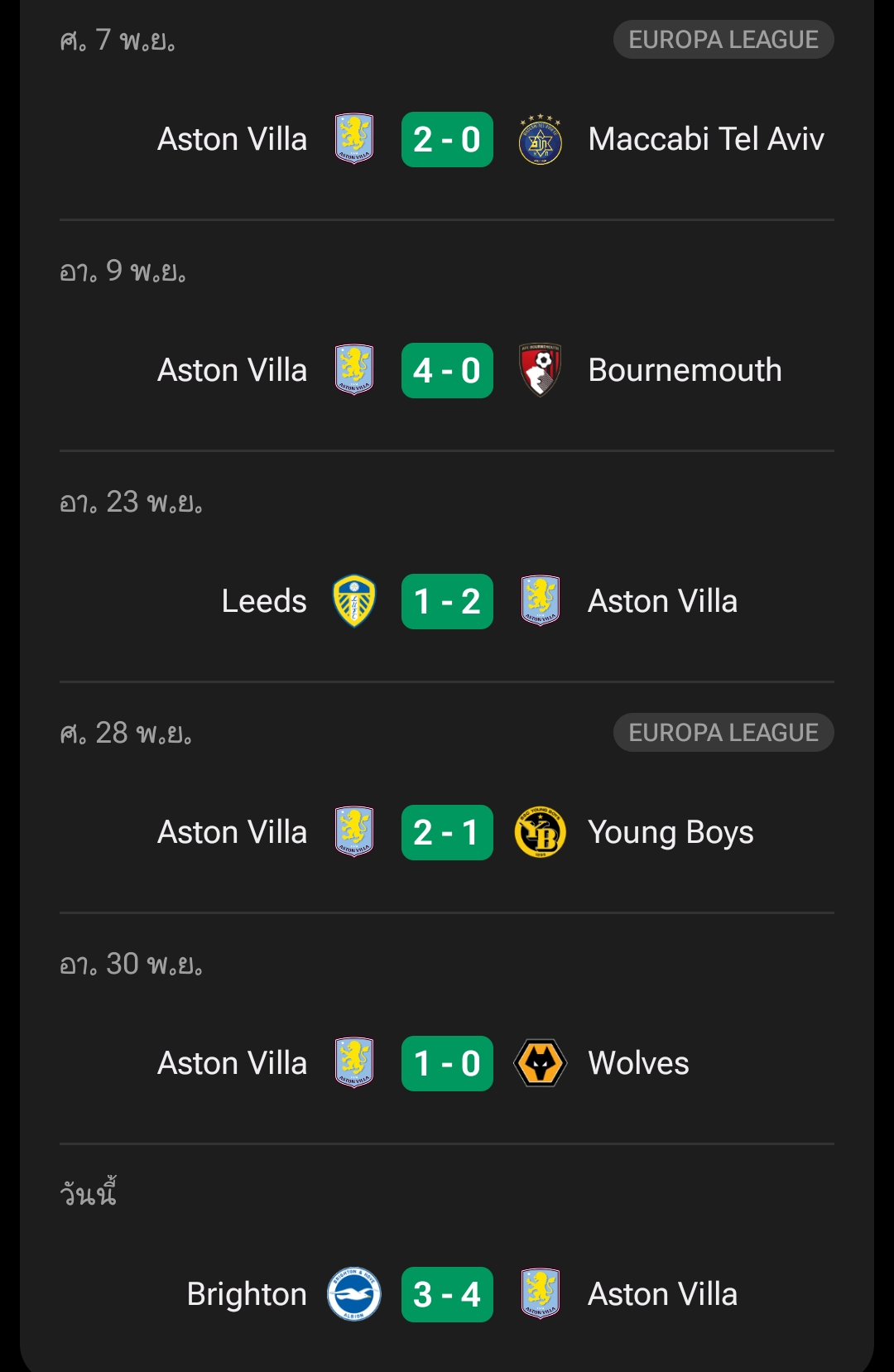Tap the Brighton club crest
Screen dimensions: 894x1372
click(354, 1294)
